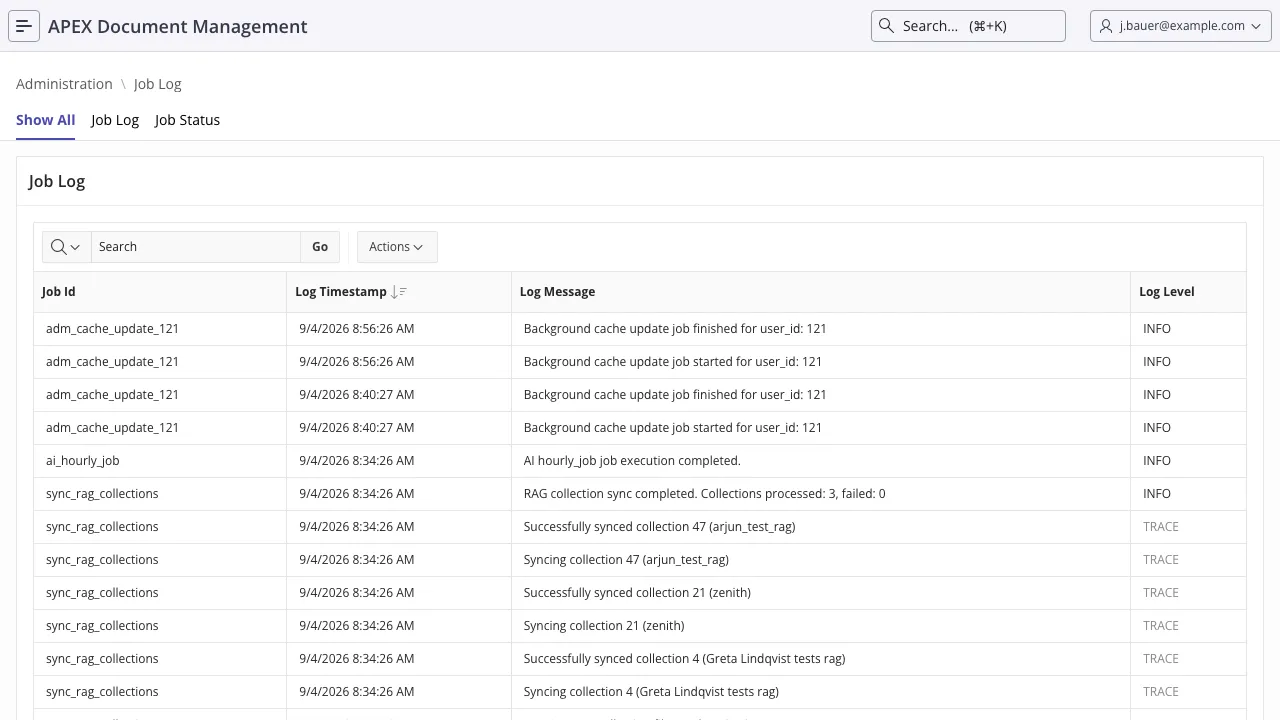Screen dimensions: 1280x720
Task: Click TRACE level for 'Syncing collection 21 (zenith)'
Action: [1161, 626]
